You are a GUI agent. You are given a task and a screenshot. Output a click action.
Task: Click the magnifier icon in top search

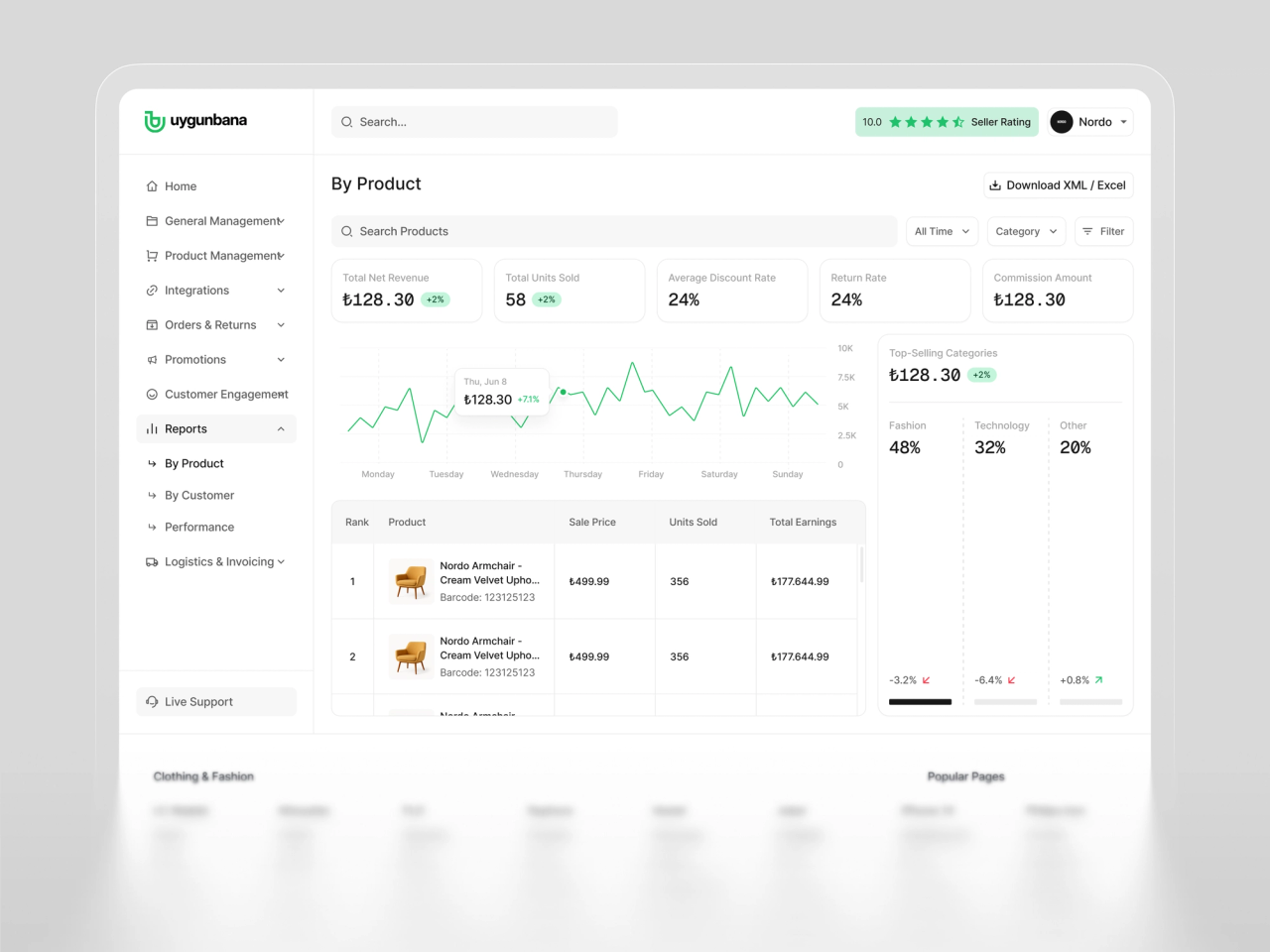click(347, 122)
